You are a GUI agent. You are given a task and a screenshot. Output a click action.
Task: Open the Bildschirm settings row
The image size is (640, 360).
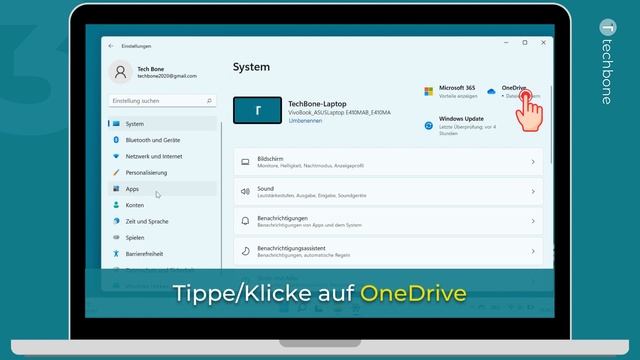coord(389,162)
